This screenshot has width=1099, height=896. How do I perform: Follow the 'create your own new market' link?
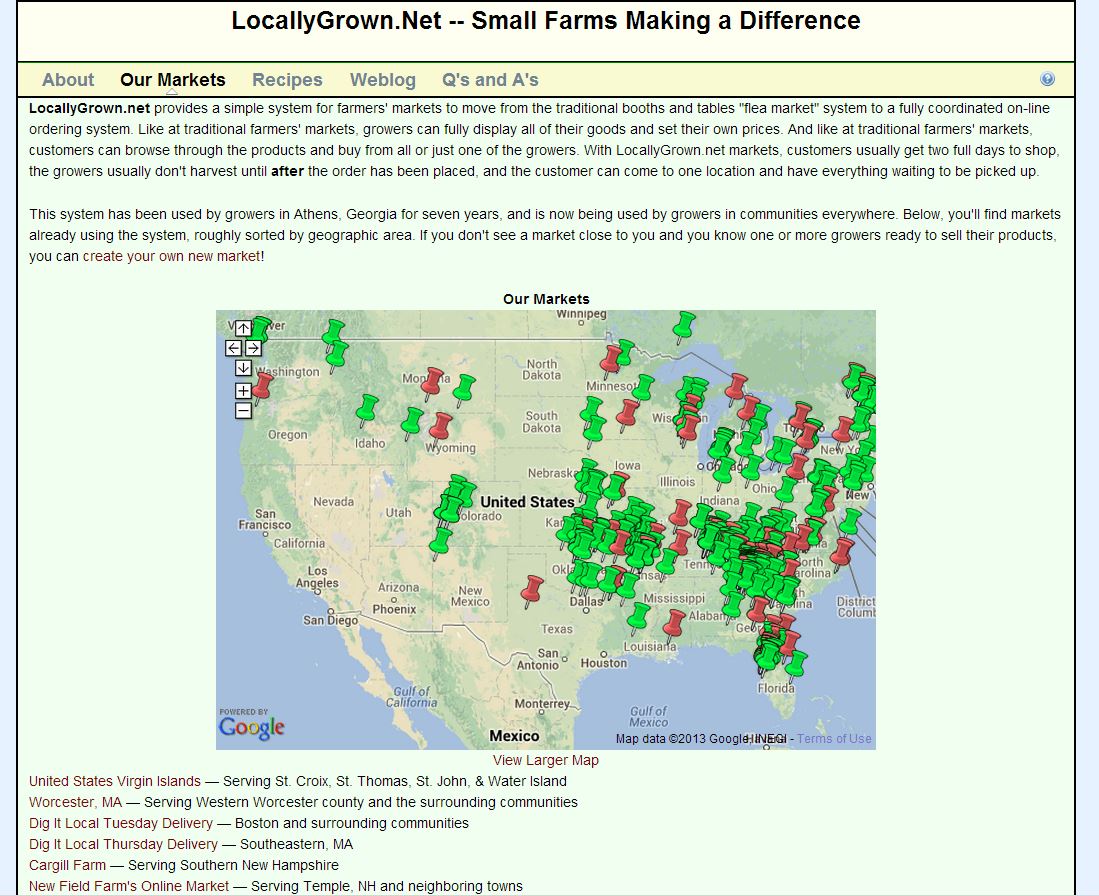[172, 256]
